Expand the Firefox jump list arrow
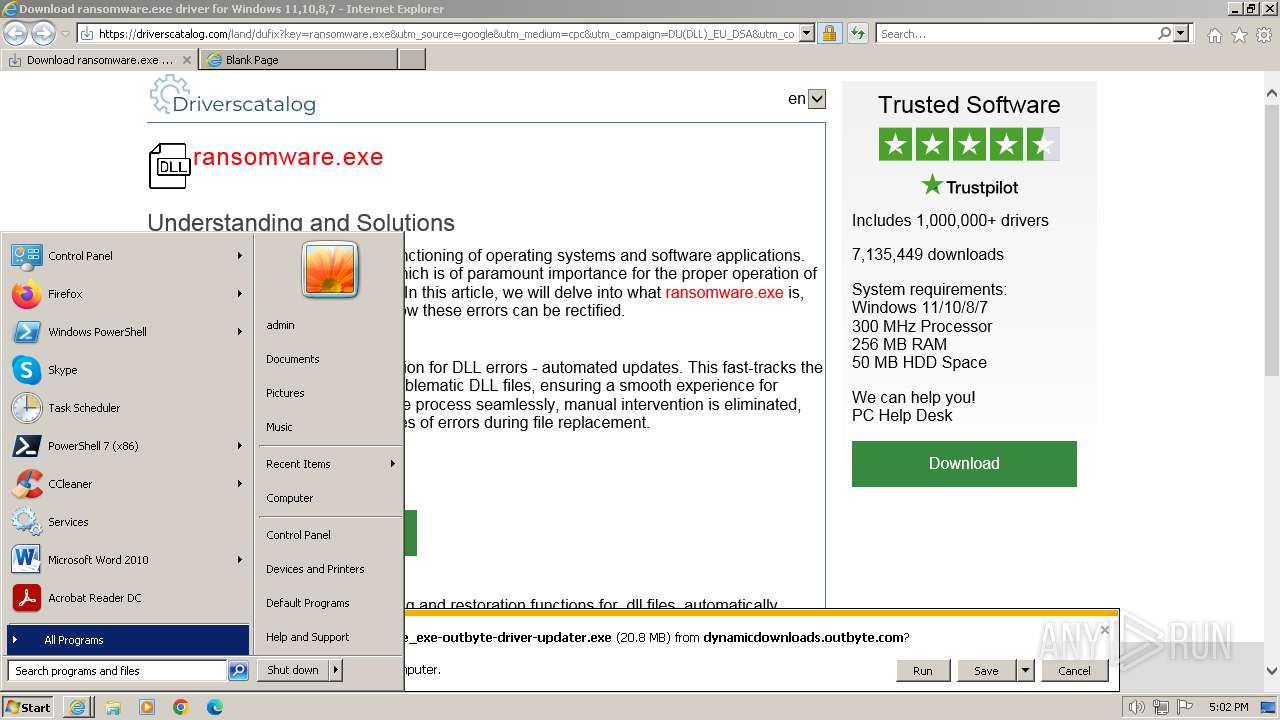Screen dimensions: 1280x720 pos(240,294)
